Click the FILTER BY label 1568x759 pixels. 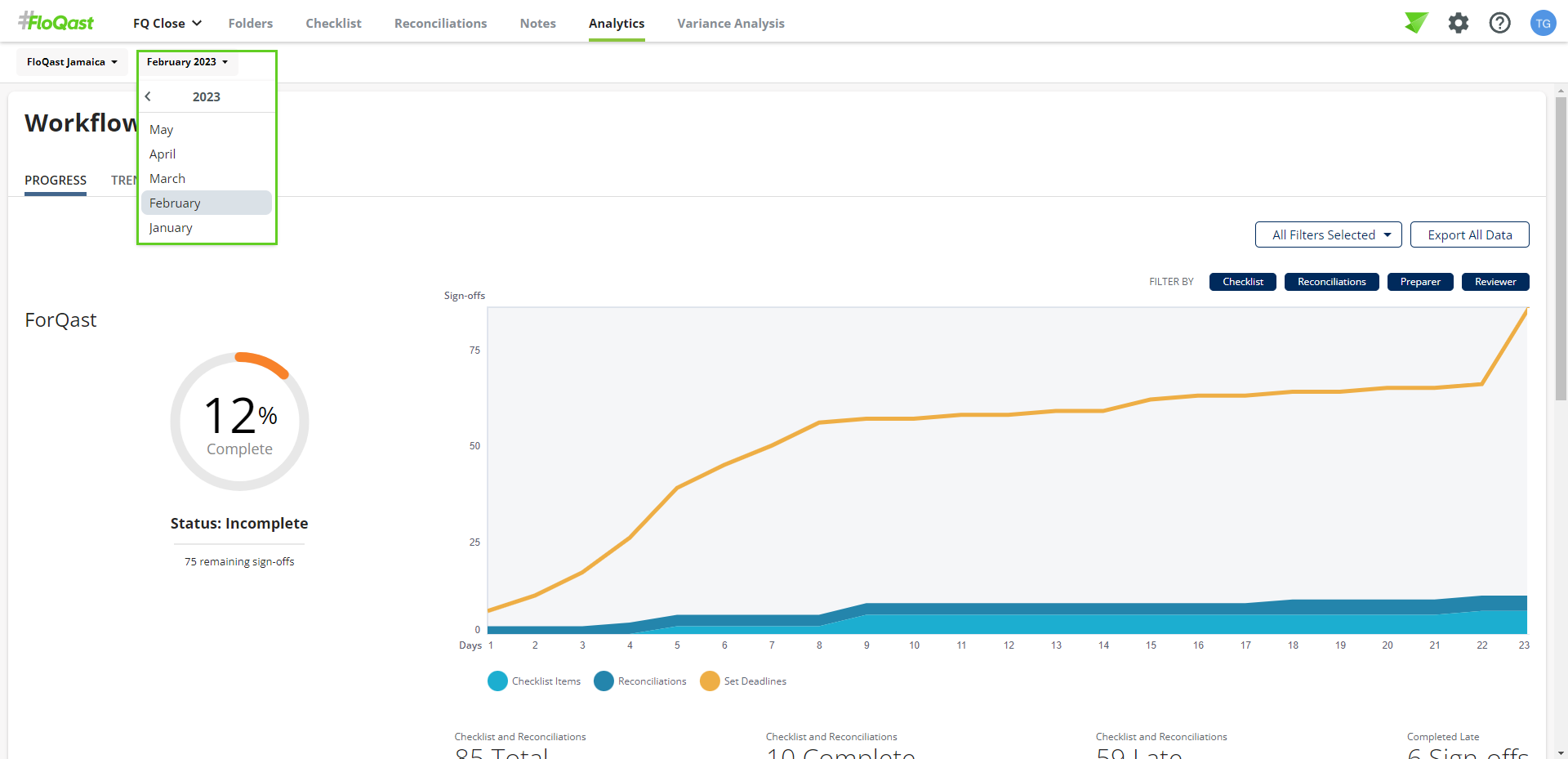point(1171,282)
